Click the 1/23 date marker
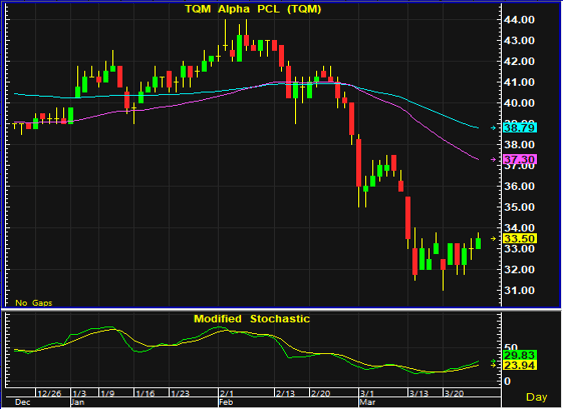This screenshot has height=409, width=563. pyautogui.click(x=180, y=393)
